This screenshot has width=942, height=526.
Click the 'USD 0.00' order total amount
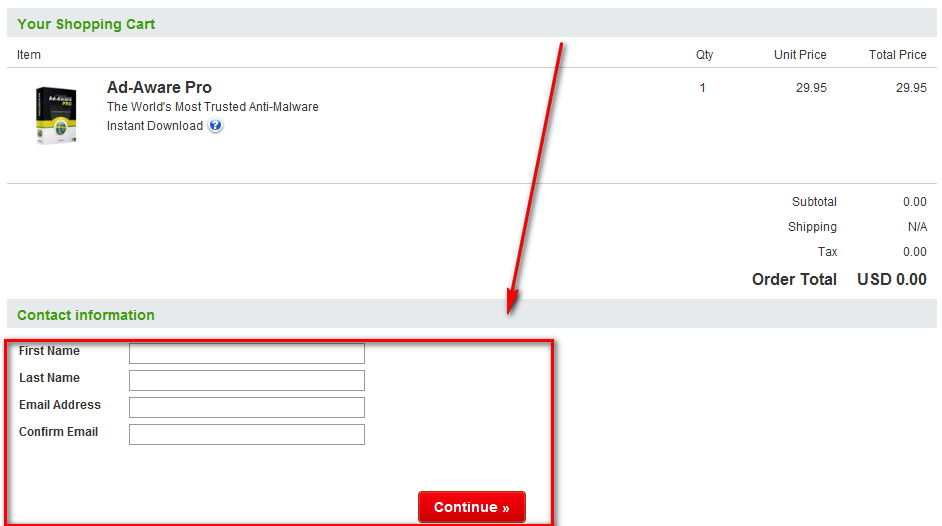[x=892, y=279]
